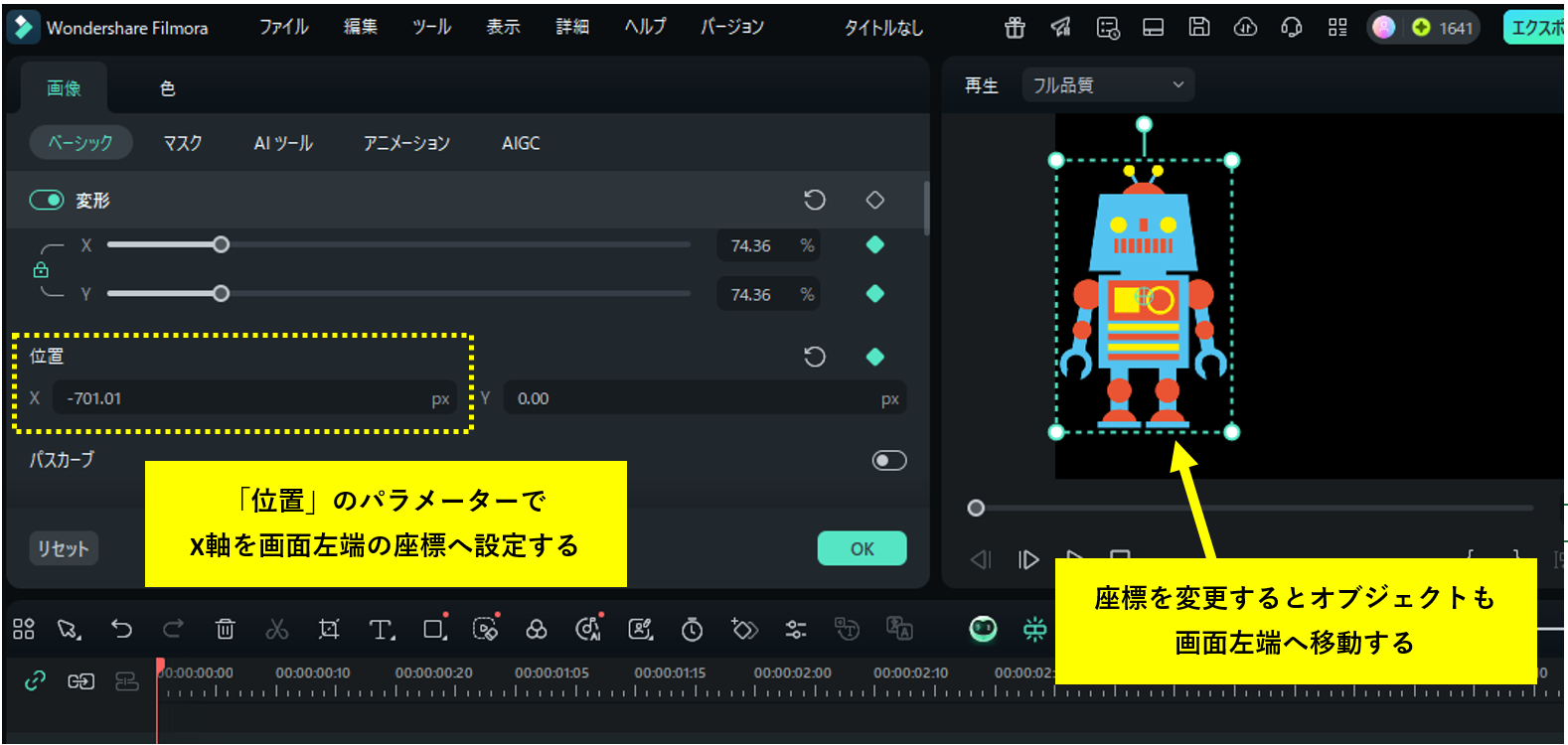Viewport: 1568px width, 745px height.
Task: Open the gift rewards icon
Action: [1015, 28]
